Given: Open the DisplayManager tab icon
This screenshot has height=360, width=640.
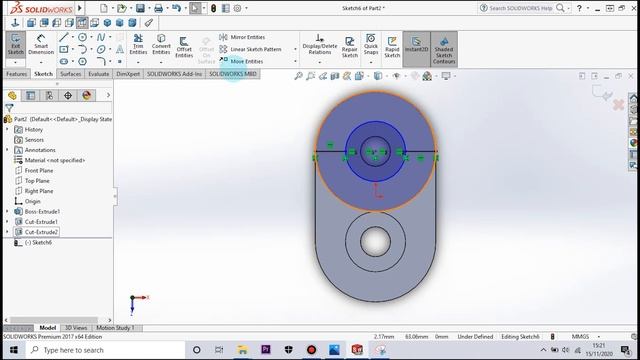Looking at the screenshot, I should point(87,96).
